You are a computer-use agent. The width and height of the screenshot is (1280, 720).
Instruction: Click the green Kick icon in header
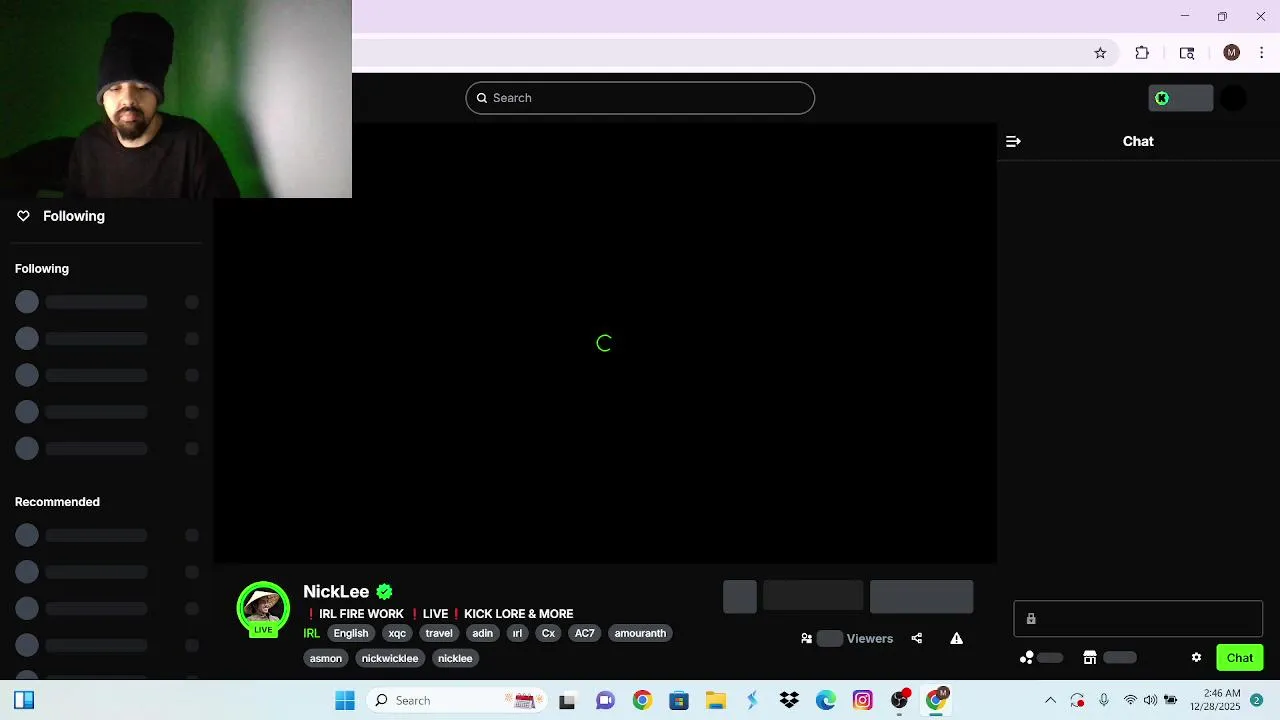click(1162, 98)
